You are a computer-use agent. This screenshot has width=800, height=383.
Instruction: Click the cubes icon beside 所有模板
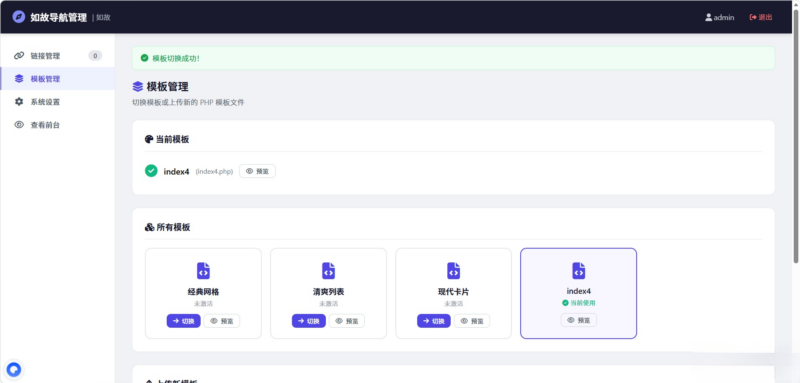click(149, 227)
